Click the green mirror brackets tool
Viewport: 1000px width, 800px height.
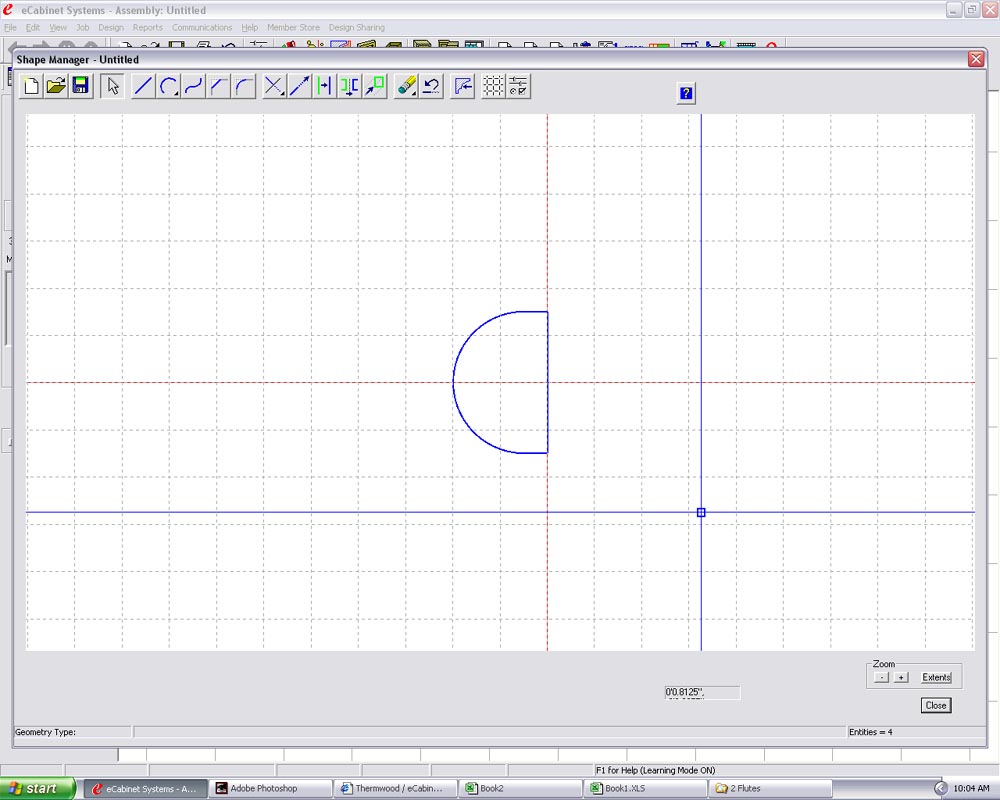[x=349, y=86]
